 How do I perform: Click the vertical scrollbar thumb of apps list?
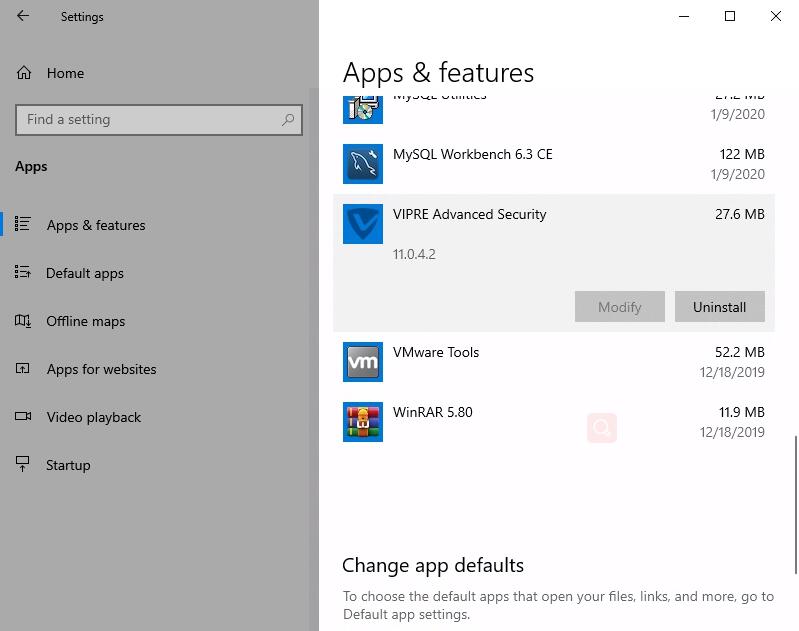click(x=795, y=505)
